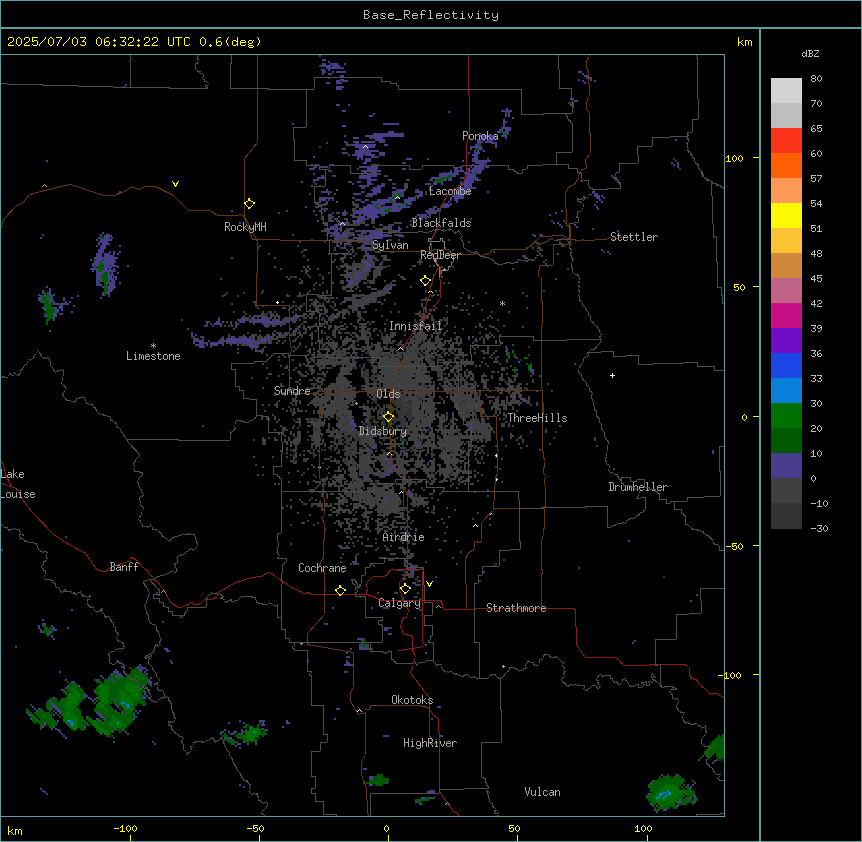This screenshot has width=862, height=842.
Task: Click the Lacombe city label
Action: click(x=450, y=191)
